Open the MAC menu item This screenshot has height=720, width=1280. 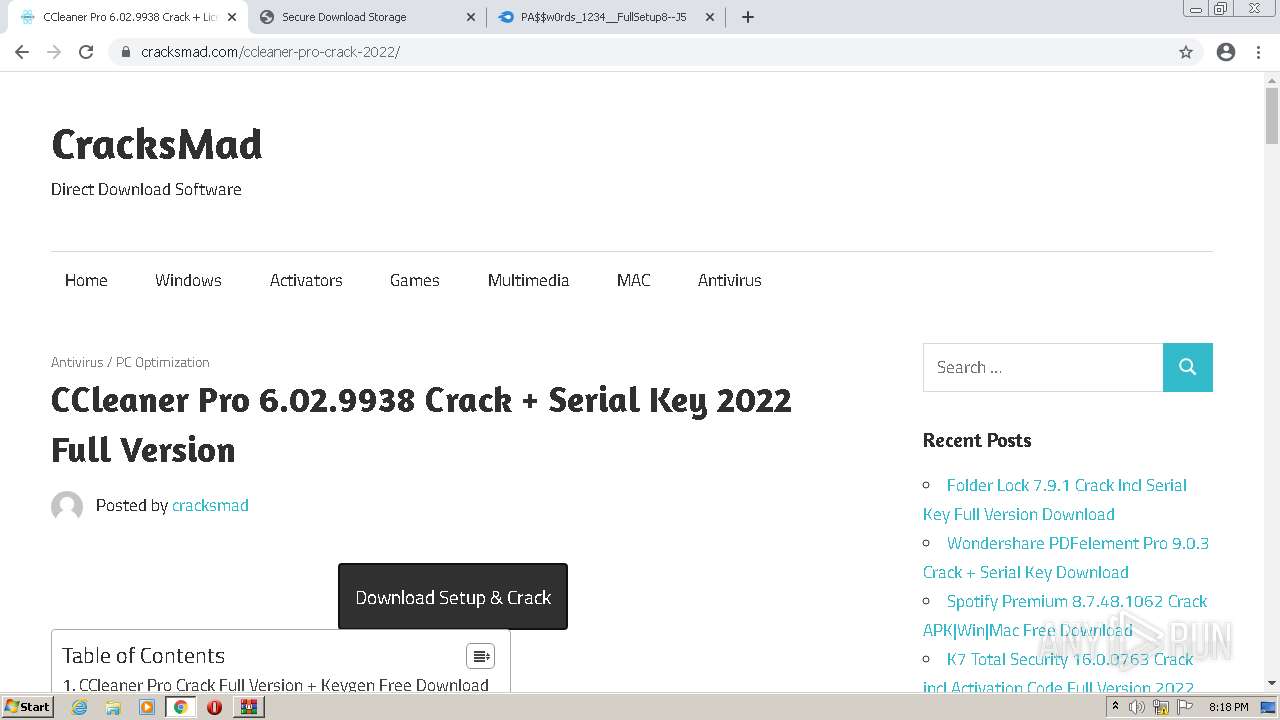pos(633,280)
